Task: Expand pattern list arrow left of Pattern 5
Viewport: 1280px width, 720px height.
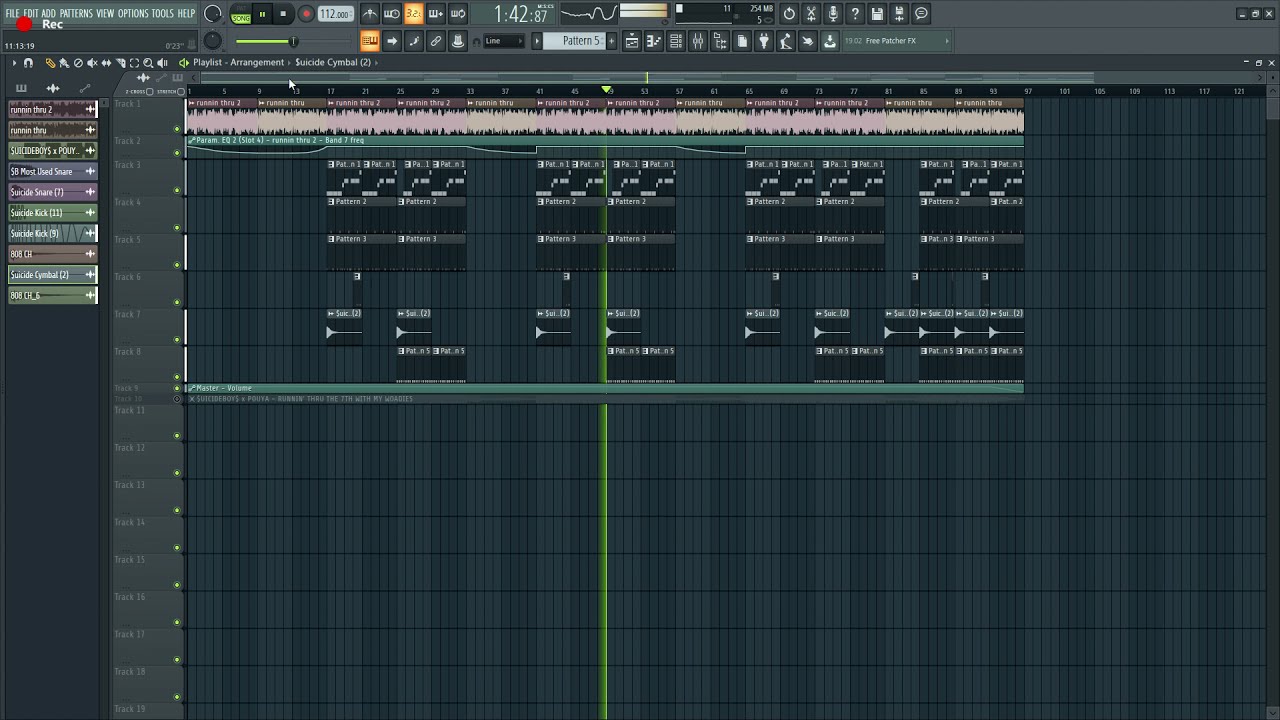Action: [537, 41]
